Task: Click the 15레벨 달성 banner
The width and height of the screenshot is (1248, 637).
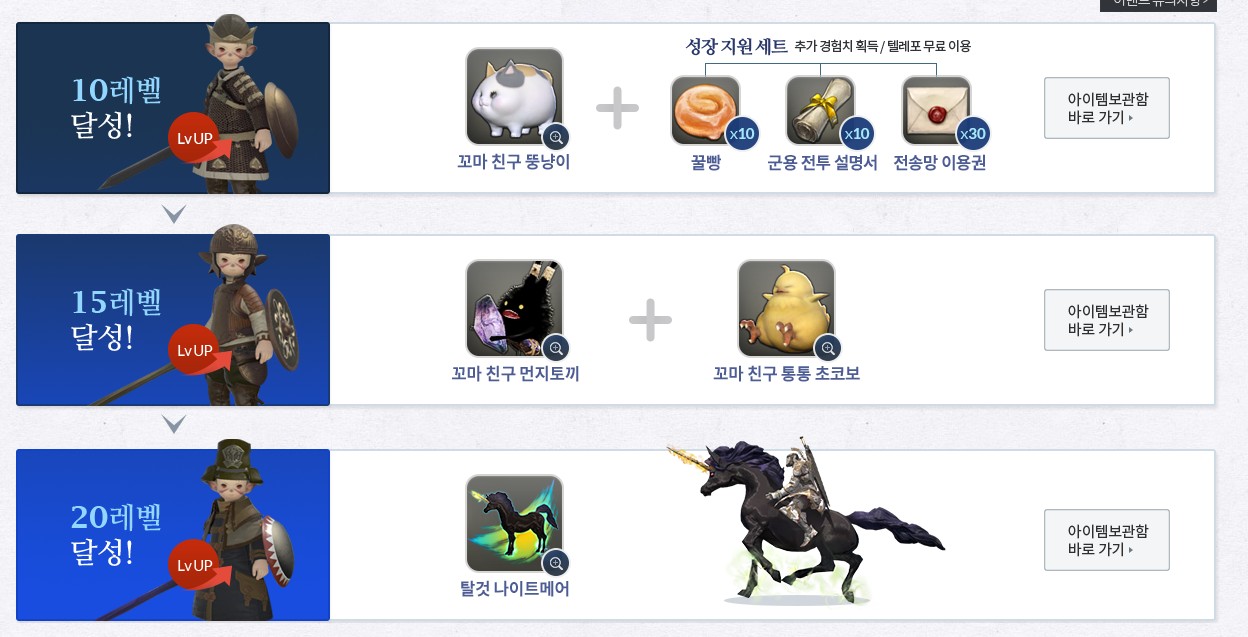Action: (173, 320)
